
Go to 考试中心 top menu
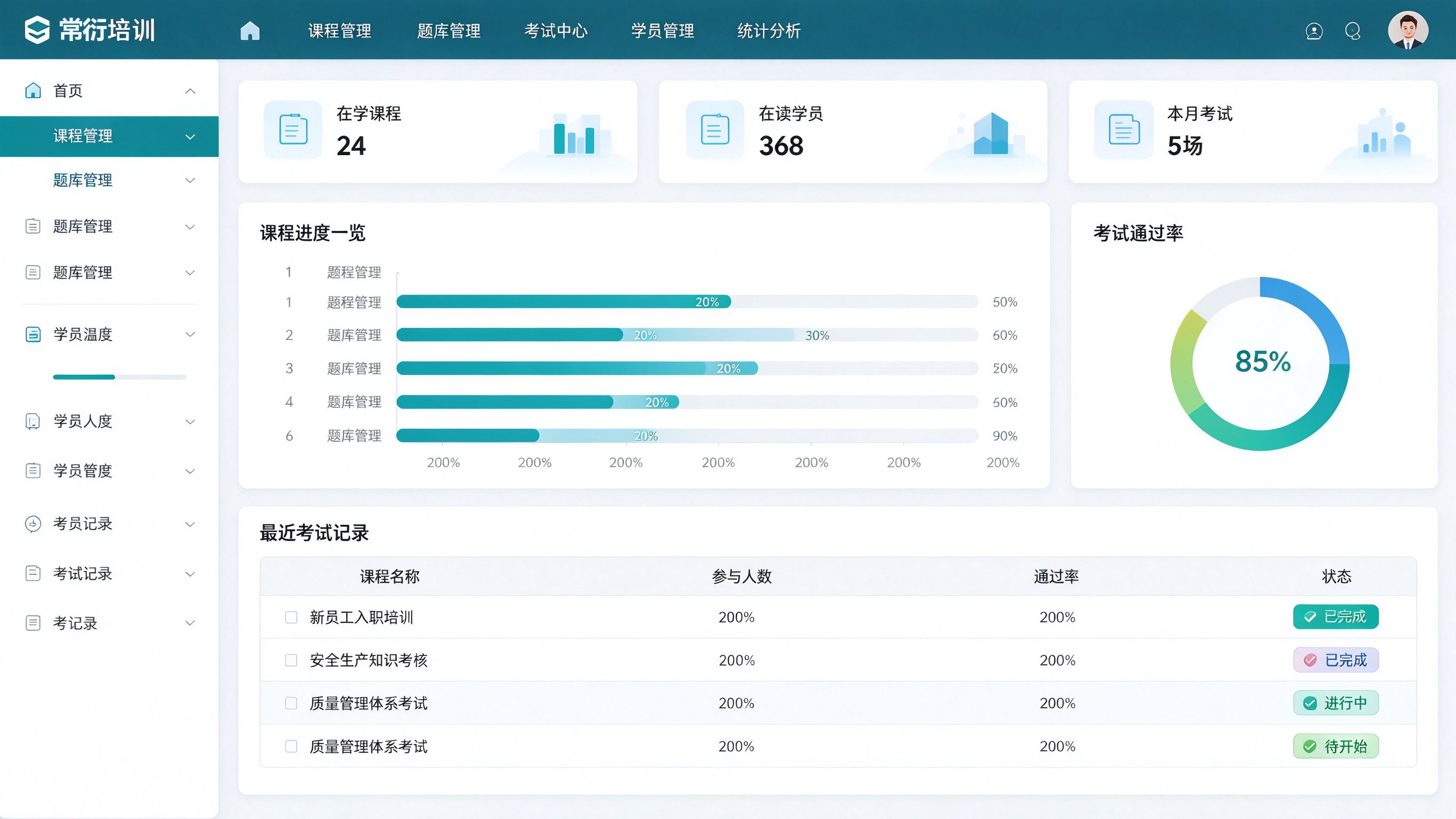coord(556,31)
